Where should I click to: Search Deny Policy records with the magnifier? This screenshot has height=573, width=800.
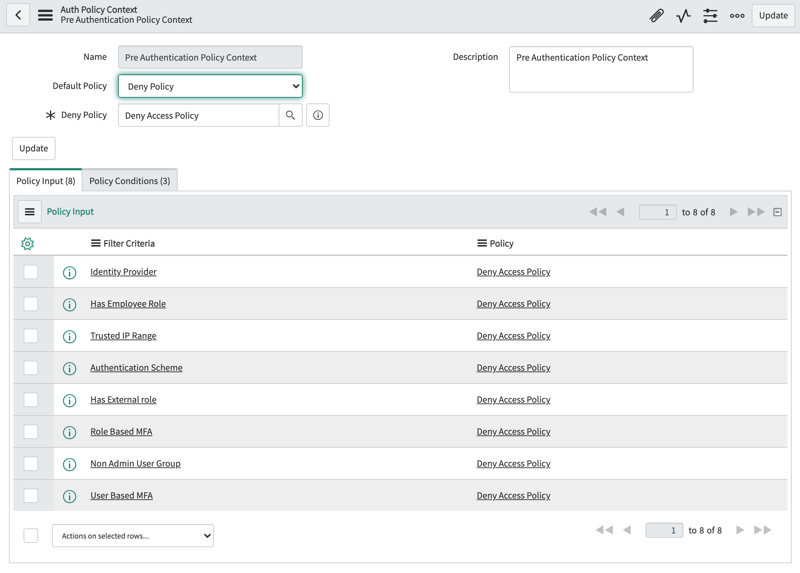point(290,115)
